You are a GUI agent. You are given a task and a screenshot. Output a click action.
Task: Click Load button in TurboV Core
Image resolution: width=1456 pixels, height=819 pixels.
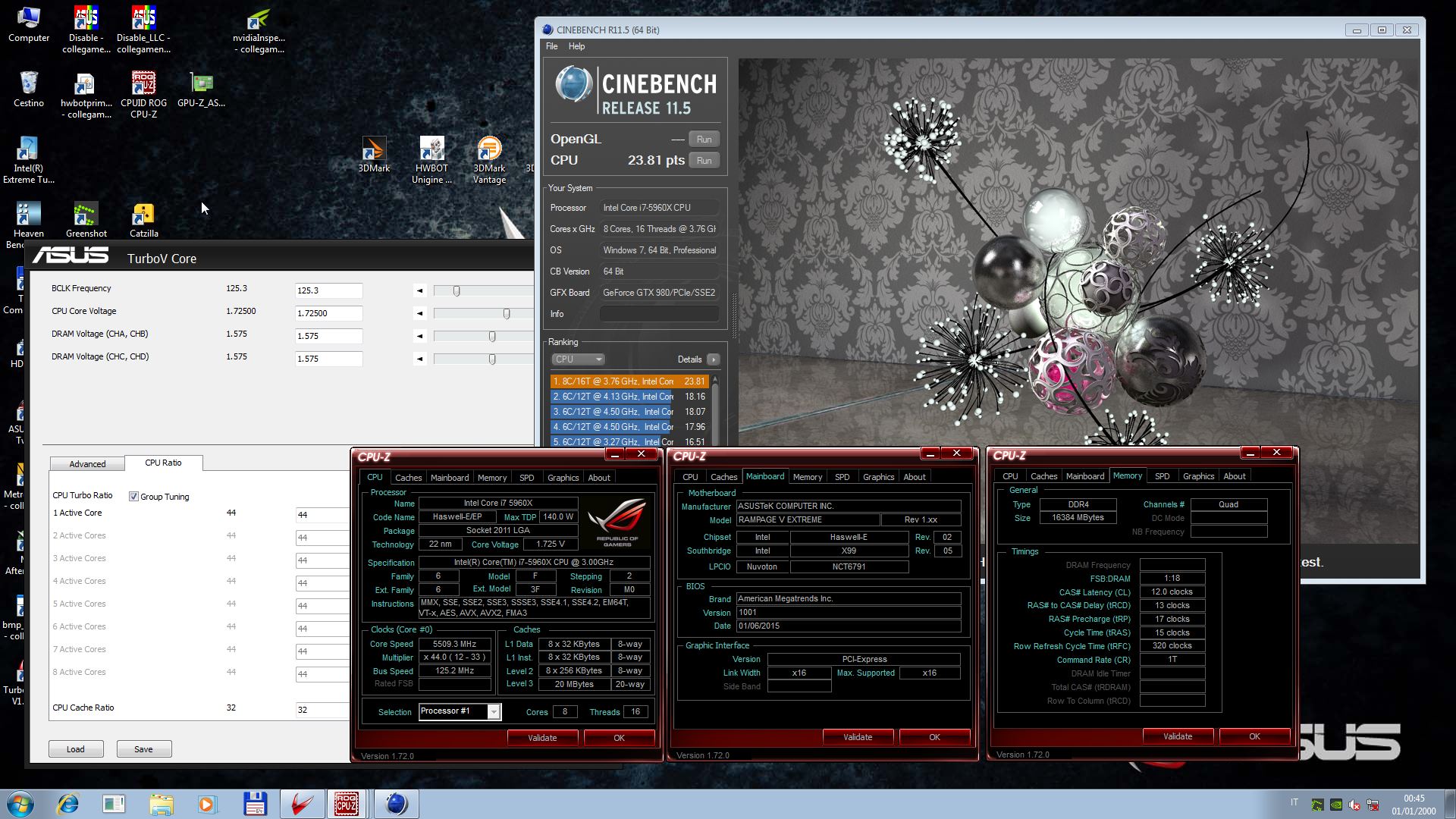[x=76, y=749]
